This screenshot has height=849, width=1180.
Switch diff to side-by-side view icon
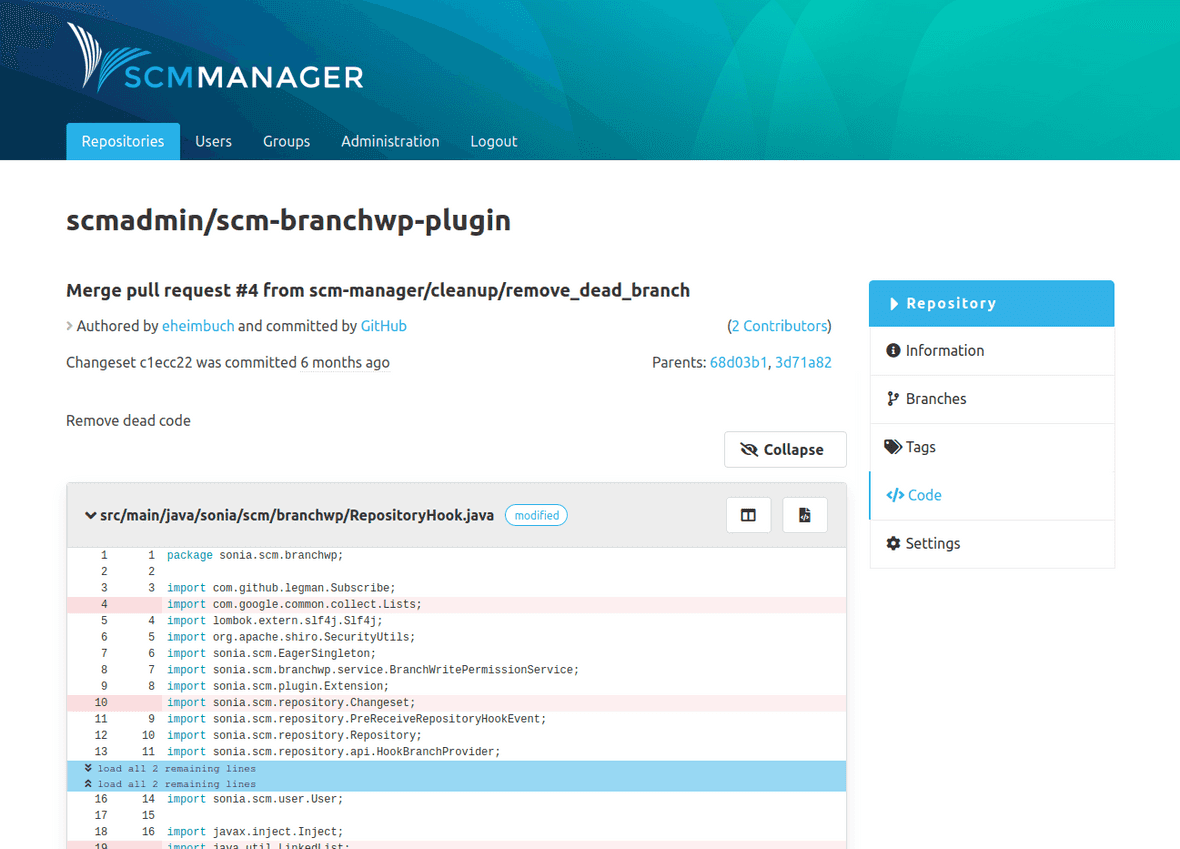[x=748, y=514]
